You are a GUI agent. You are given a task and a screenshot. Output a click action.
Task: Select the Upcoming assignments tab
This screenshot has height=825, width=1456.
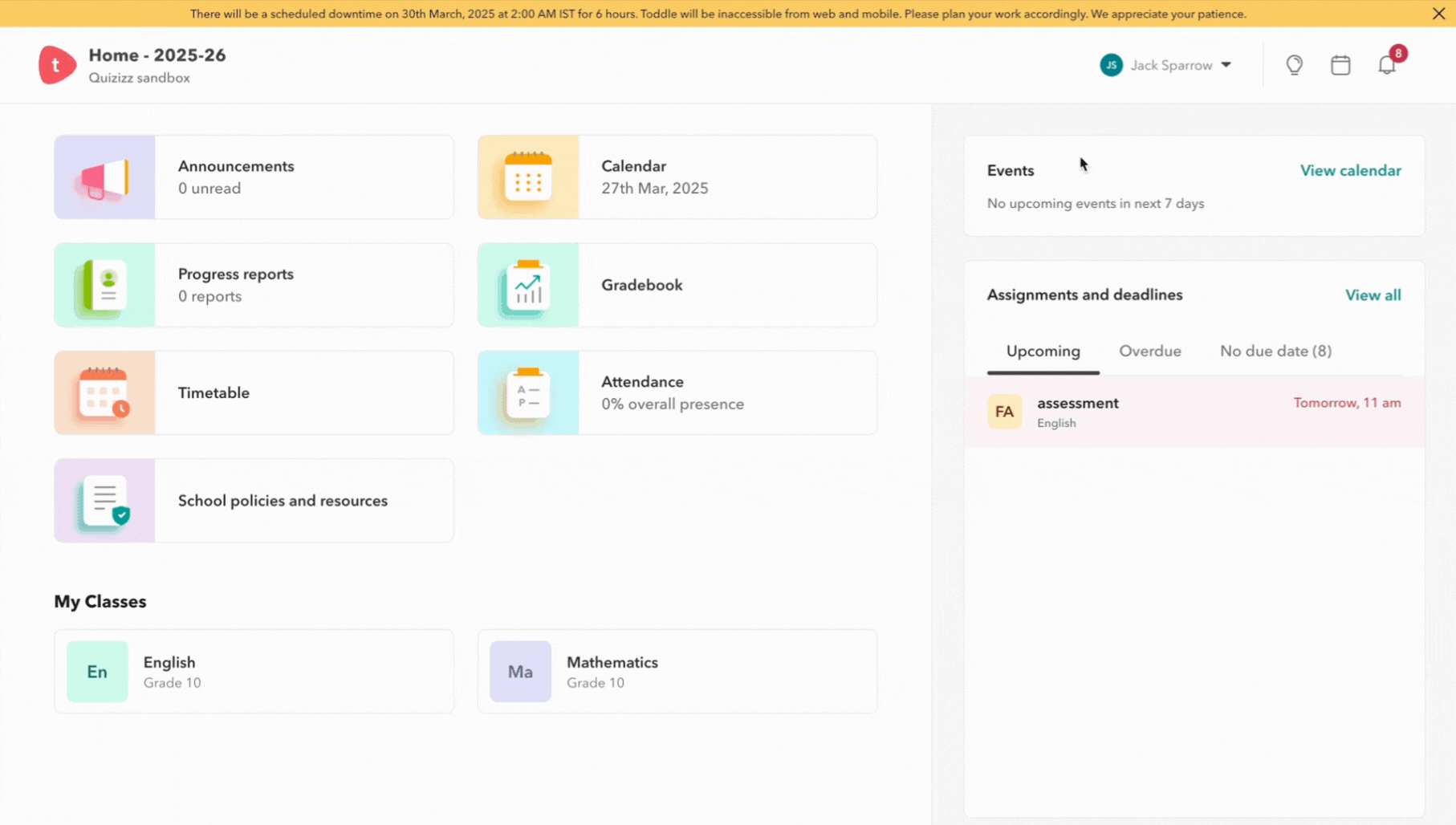pos(1042,351)
